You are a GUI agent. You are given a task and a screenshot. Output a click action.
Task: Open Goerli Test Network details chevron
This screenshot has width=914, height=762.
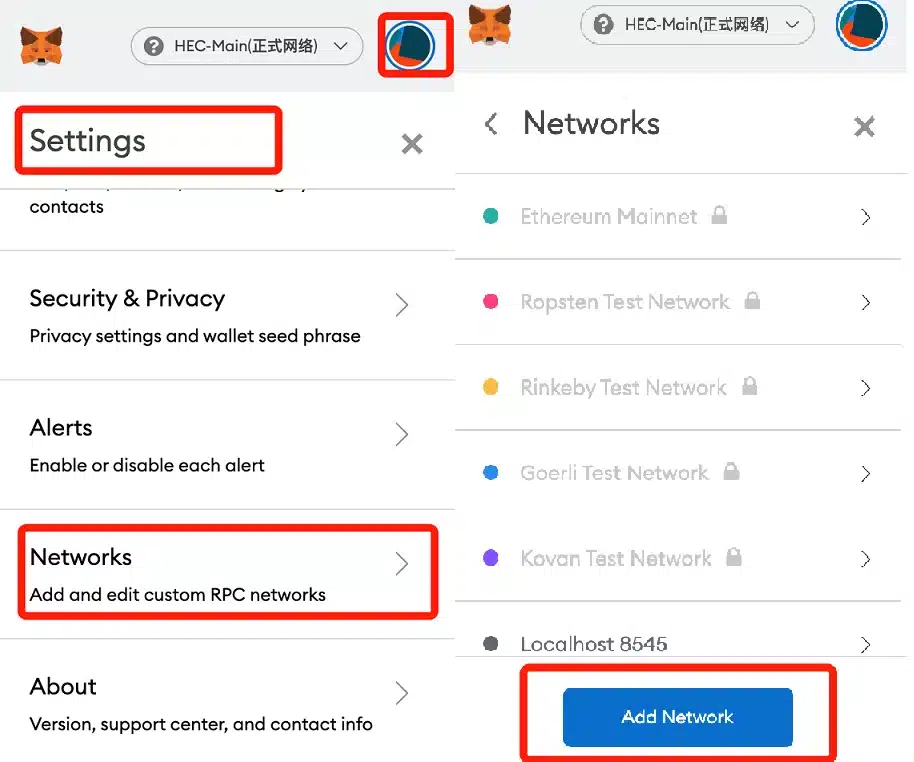866,473
